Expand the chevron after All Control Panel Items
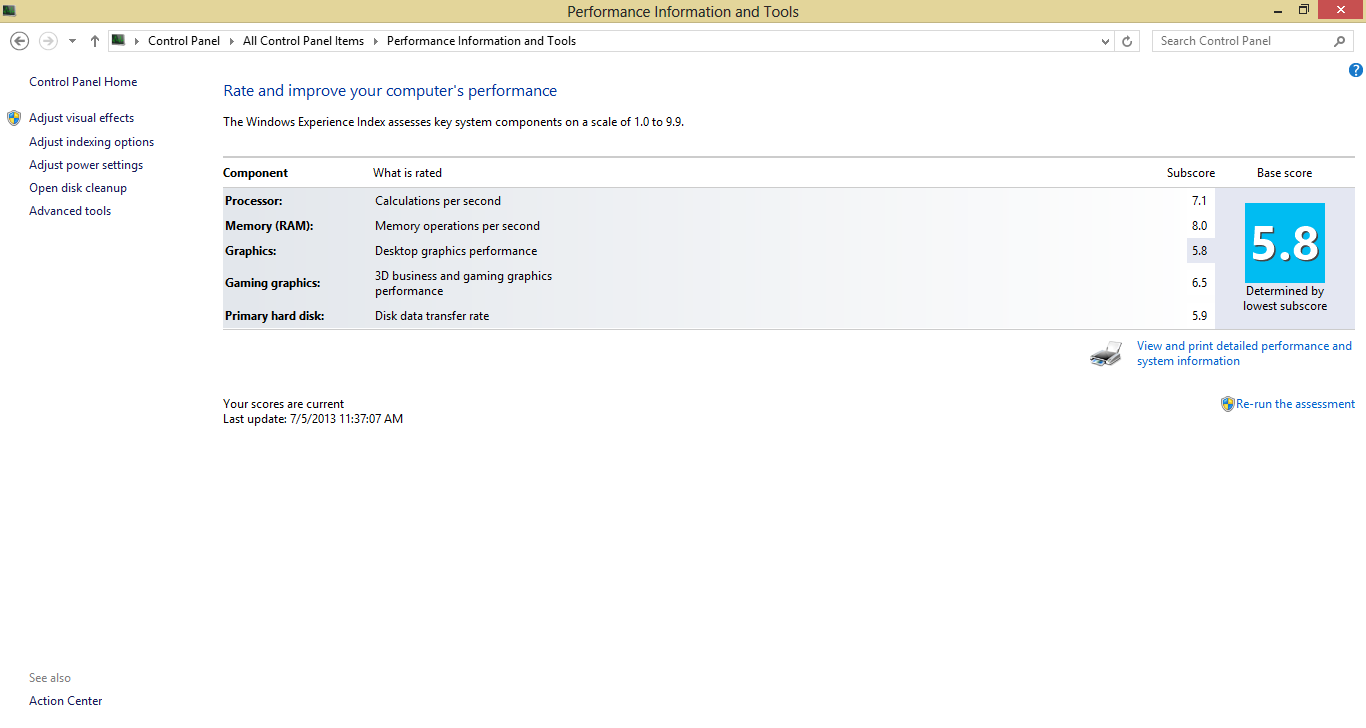The height and width of the screenshot is (728, 1366). [x=375, y=42]
